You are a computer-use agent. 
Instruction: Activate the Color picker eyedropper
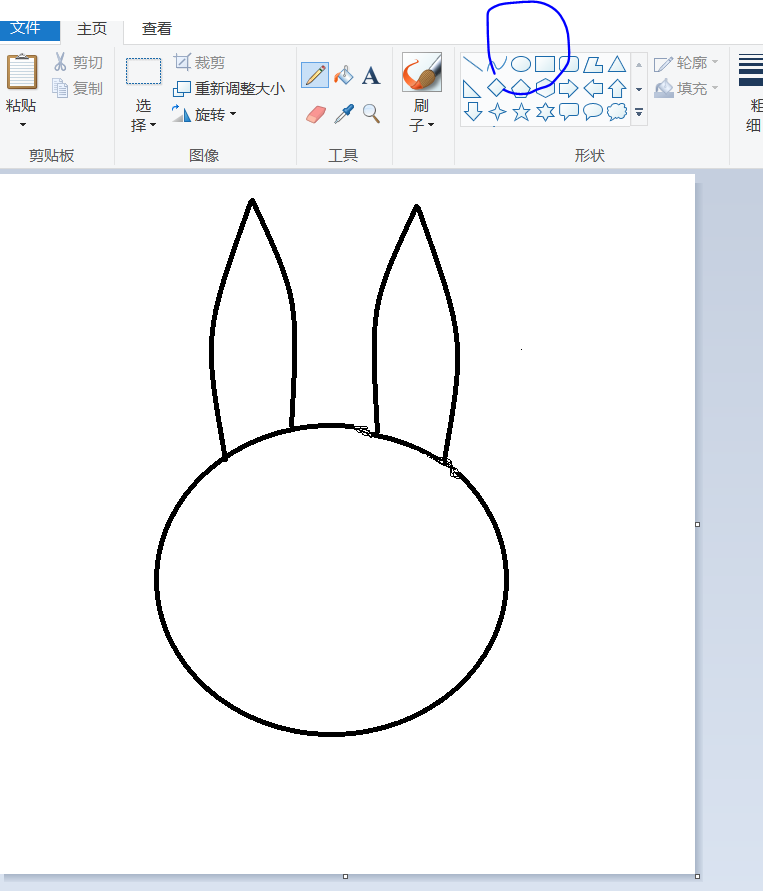tap(343, 114)
